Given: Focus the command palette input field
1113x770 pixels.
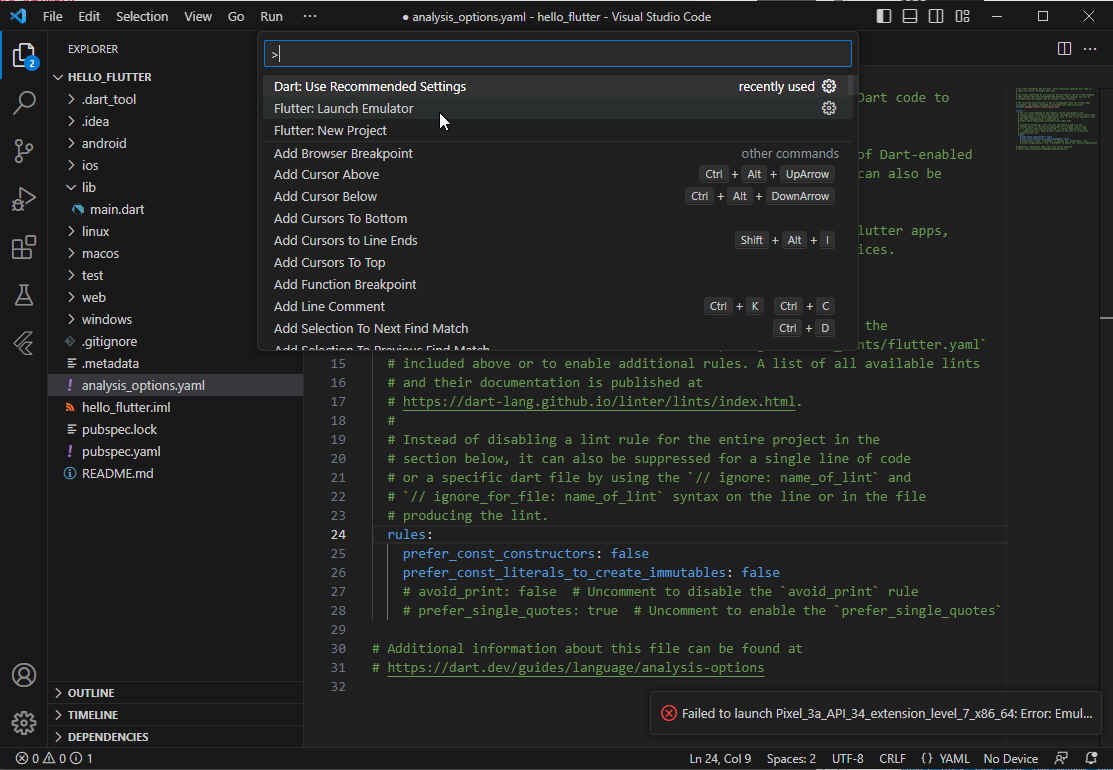Looking at the screenshot, I should [557, 54].
